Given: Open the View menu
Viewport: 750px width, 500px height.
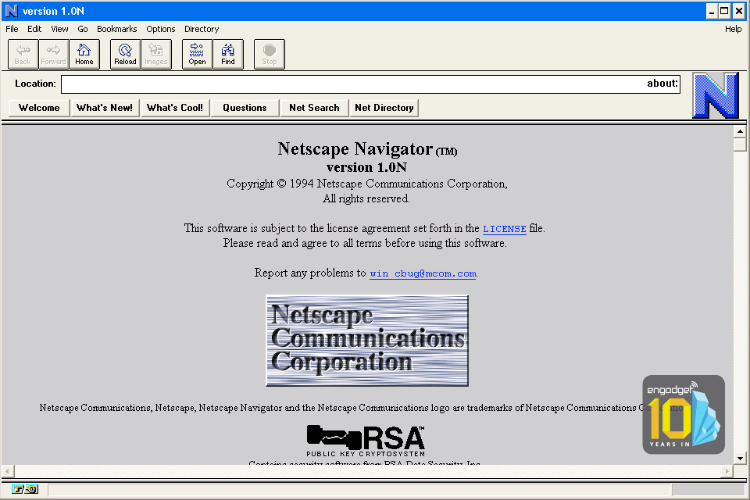Looking at the screenshot, I should pyautogui.click(x=60, y=29).
